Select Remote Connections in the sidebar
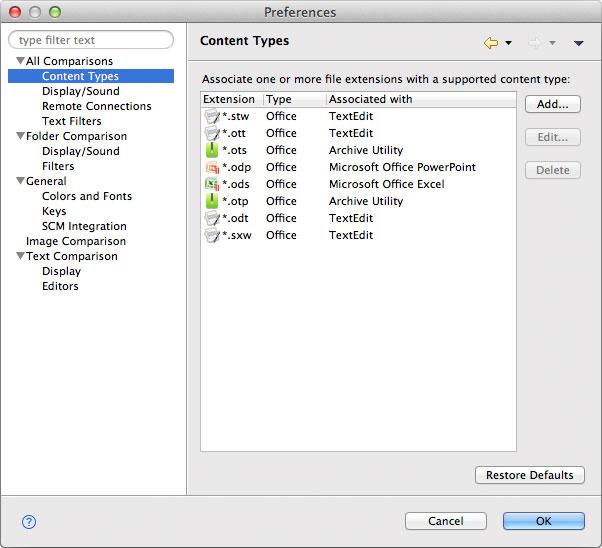Screen dimensions: 602x548 96,106
